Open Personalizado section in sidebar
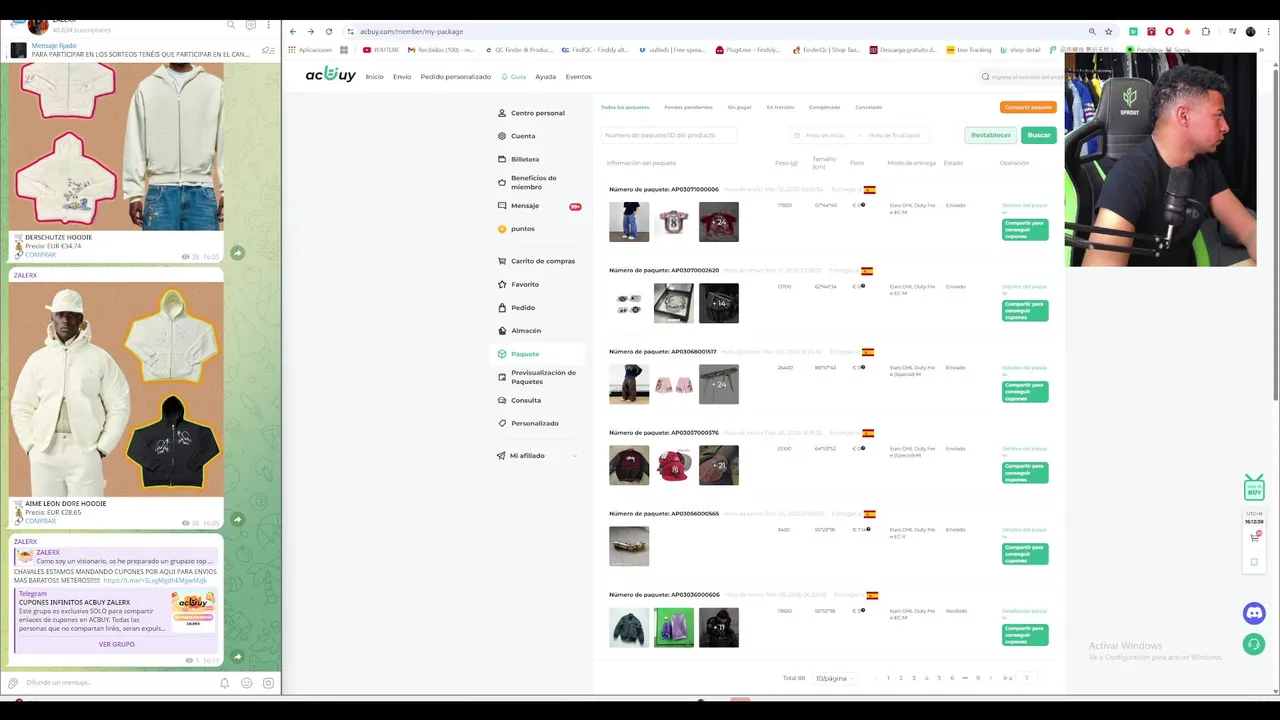Screen dimensions: 1280x720 click(535, 423)
